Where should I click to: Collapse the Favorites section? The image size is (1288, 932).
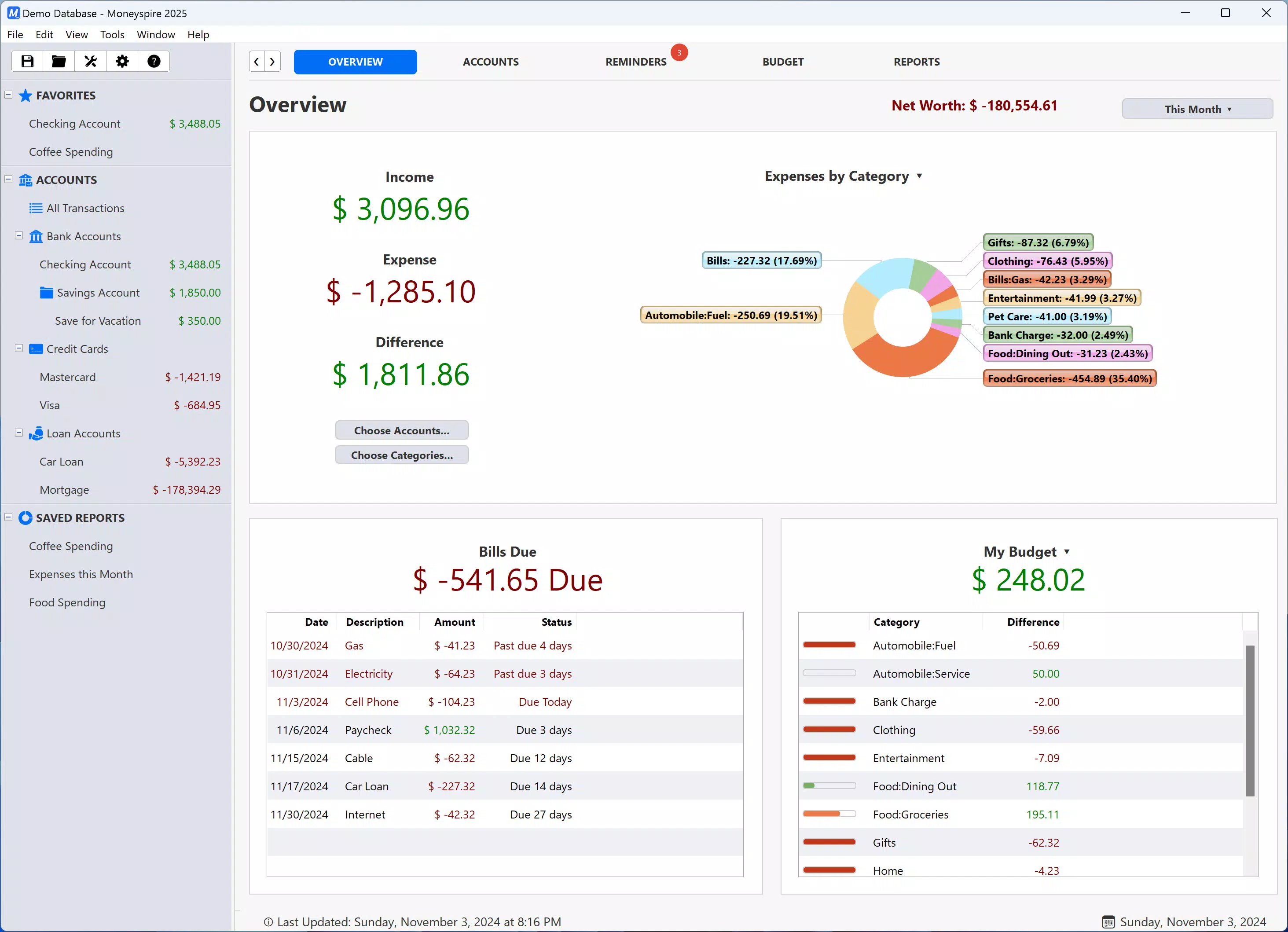[8, 95]
